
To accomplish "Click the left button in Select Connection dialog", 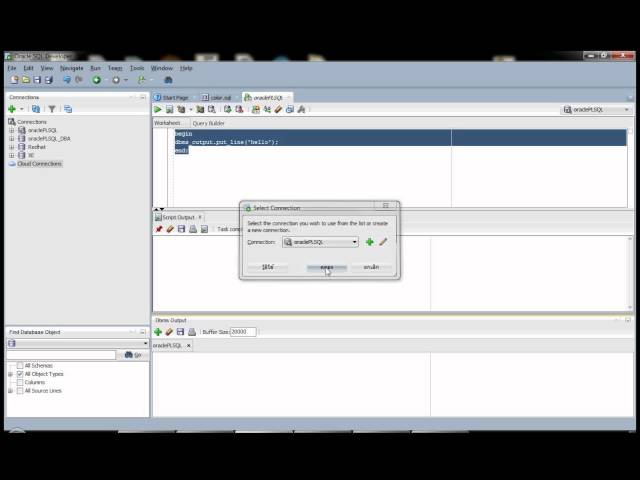I will tap(267, 267).
